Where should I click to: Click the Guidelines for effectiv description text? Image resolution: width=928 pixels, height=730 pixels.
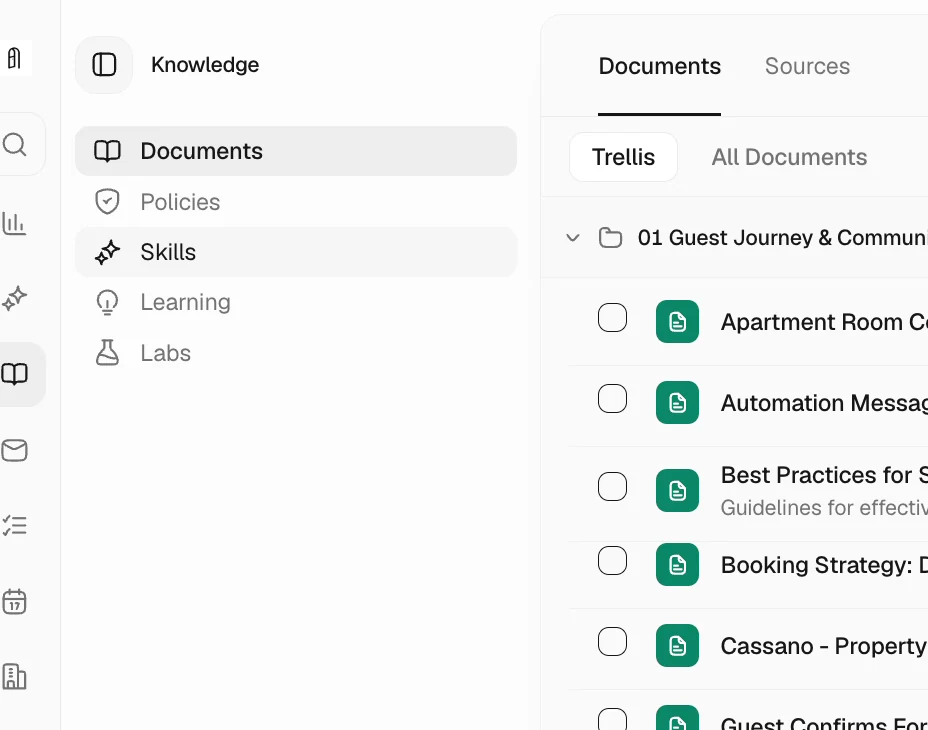point(824,507)
